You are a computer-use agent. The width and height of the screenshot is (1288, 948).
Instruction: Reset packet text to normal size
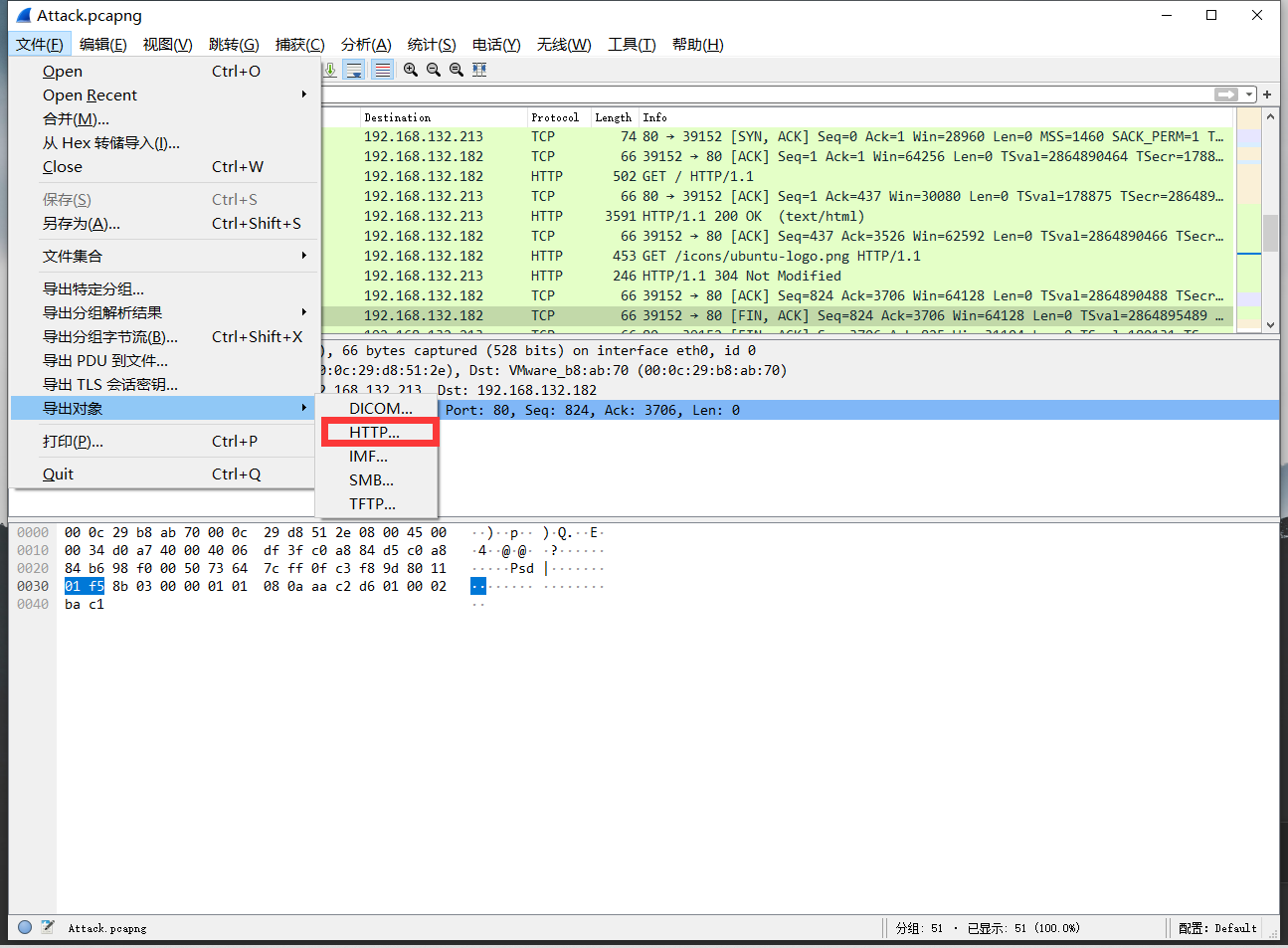pos(457,70)
